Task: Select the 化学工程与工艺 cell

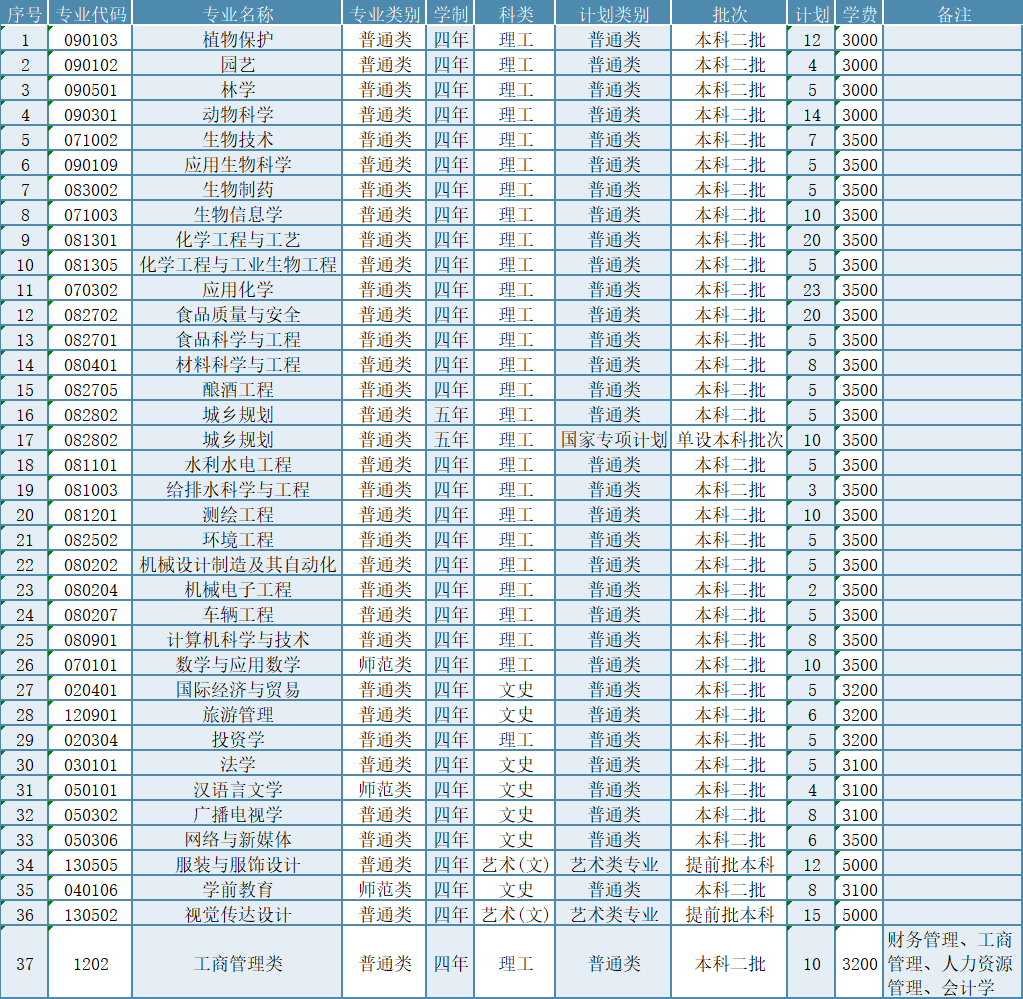Action: (237, 239)
